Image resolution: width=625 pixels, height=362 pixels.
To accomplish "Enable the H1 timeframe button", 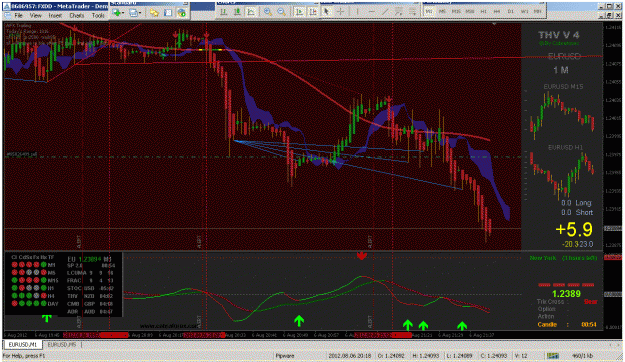I will pyautogui.click(x=483, y=12).
